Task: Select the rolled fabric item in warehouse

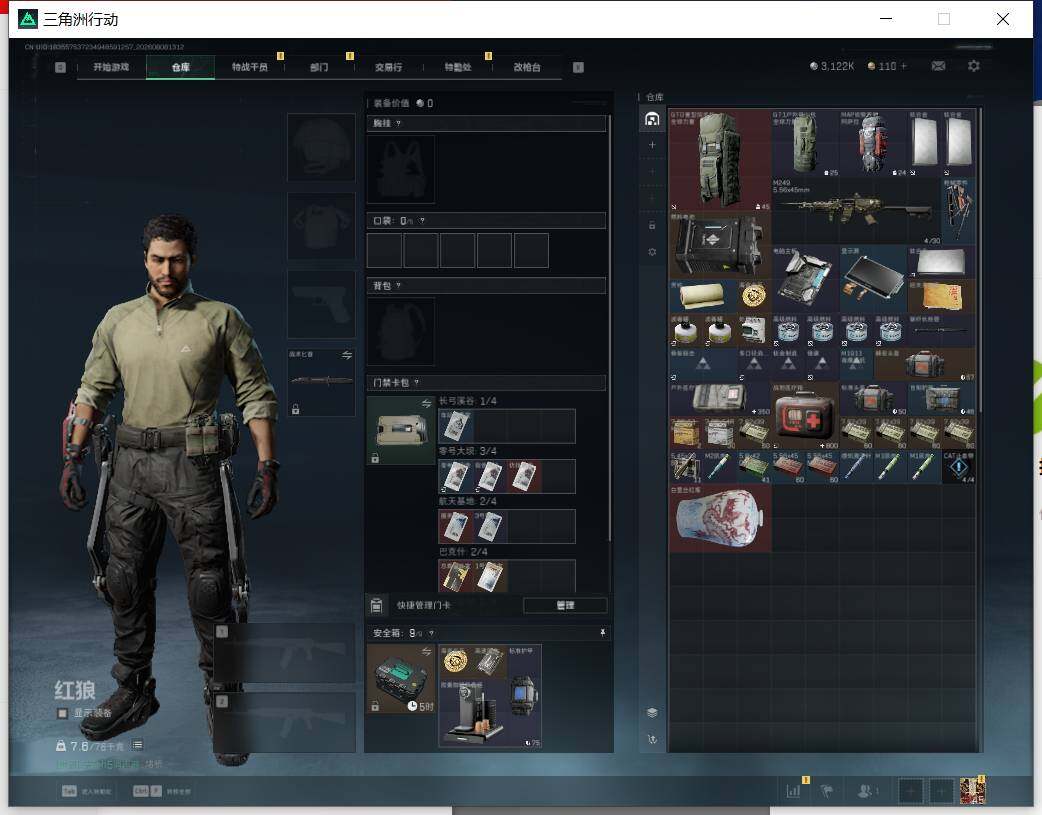Action: [x=703, y=296]
